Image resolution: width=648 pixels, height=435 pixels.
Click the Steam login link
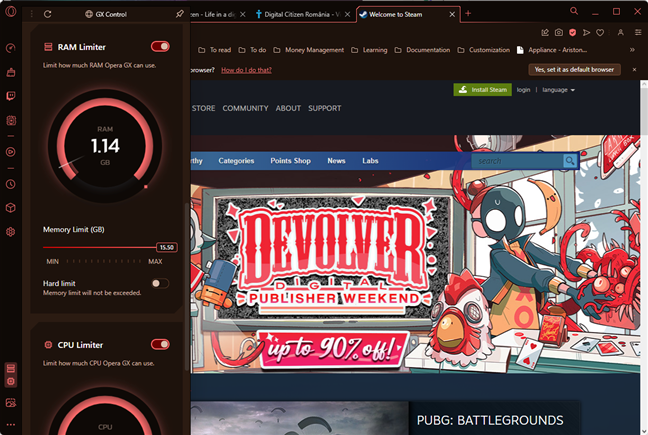click(x=523, y=90)
